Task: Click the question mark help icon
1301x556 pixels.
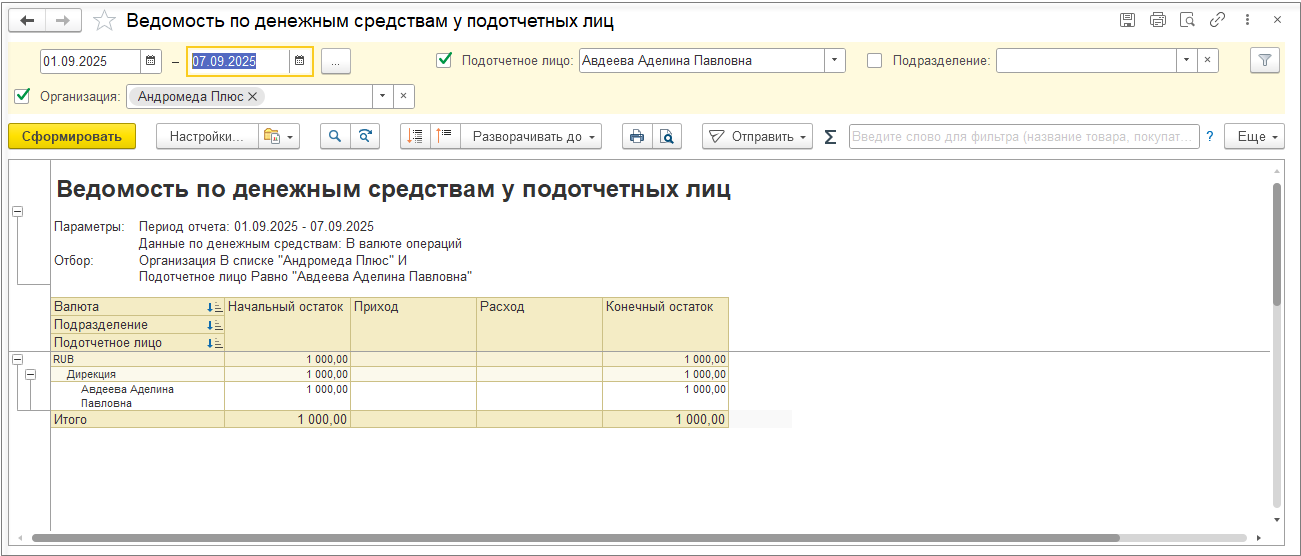Action: (1210, 137)
